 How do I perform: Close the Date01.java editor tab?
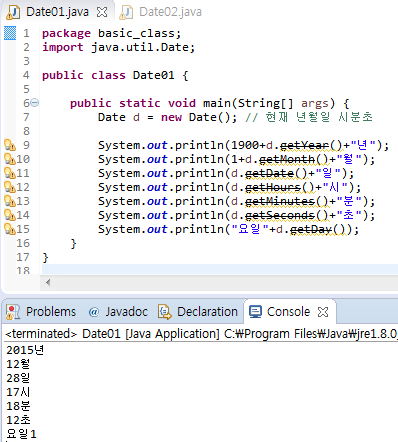(102, 12)
